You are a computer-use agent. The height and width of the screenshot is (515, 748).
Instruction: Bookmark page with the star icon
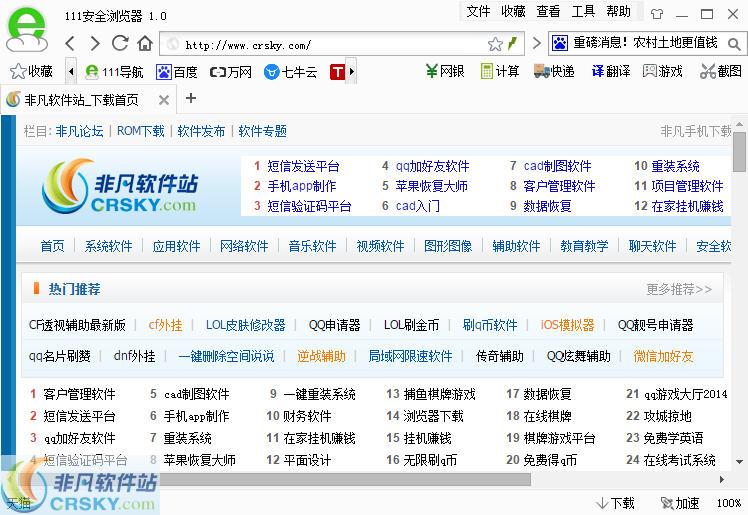tap(495, 44)
